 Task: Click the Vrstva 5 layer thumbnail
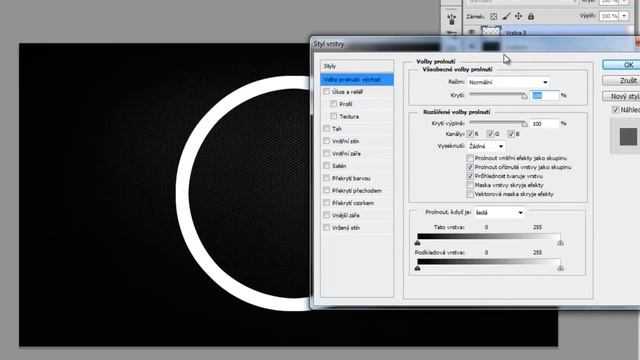pyautogui.click(x=491, y=31)
